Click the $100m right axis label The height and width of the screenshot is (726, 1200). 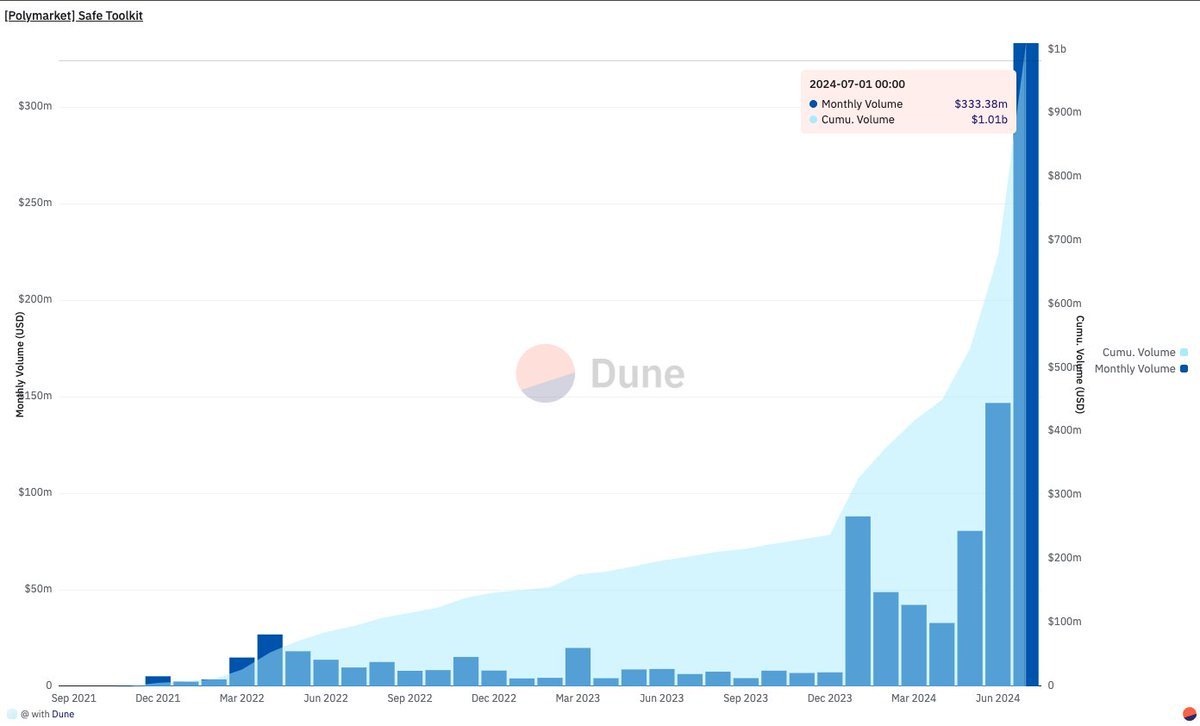(1064, 622)
